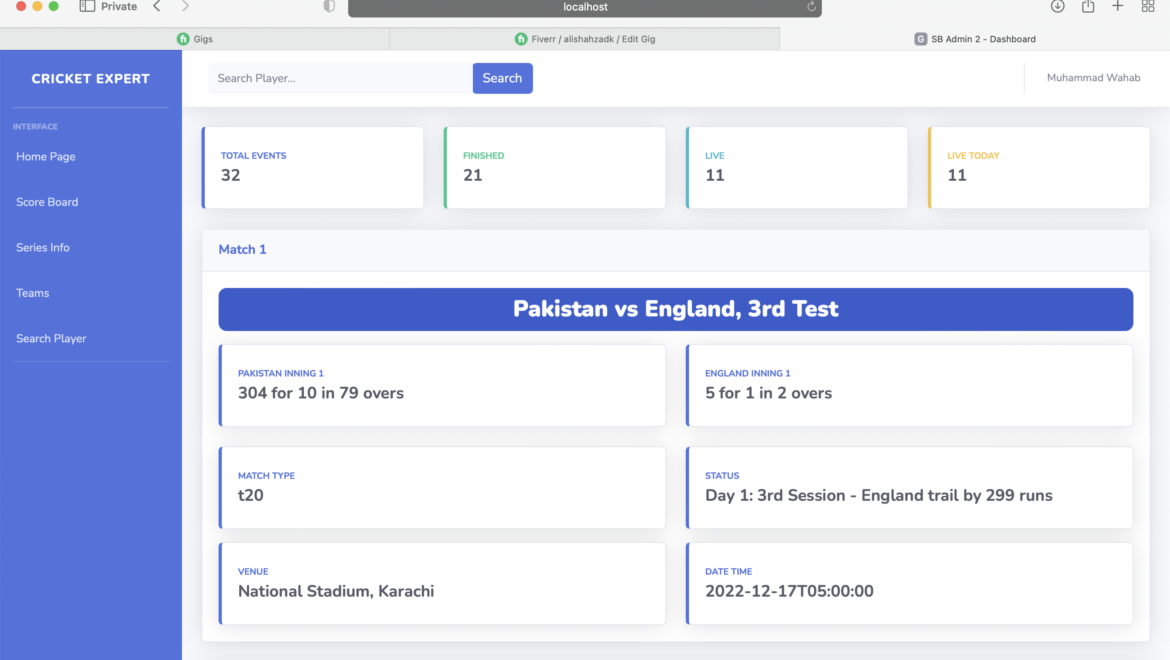Click the localhost address bar
Viewport: 1170px width, 660px height.
[585, 8]
